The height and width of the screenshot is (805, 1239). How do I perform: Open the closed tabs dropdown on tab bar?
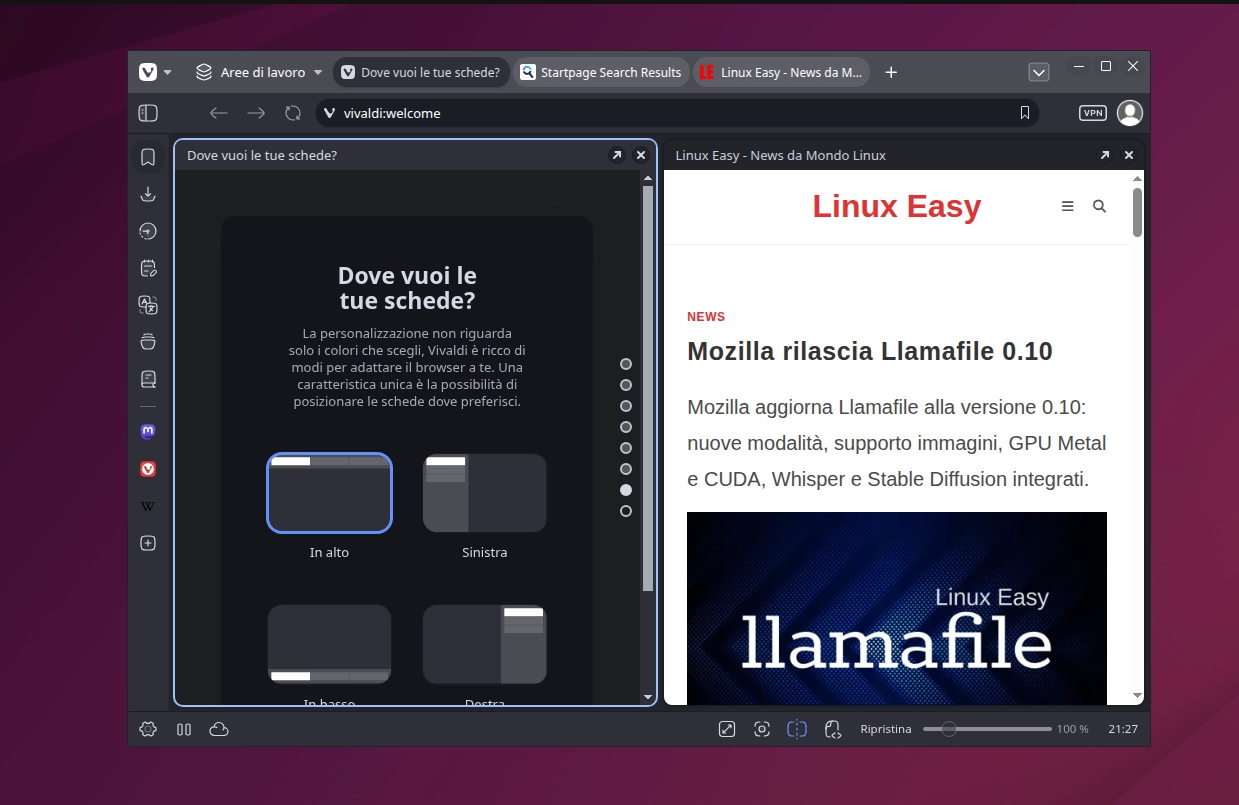1039,71
